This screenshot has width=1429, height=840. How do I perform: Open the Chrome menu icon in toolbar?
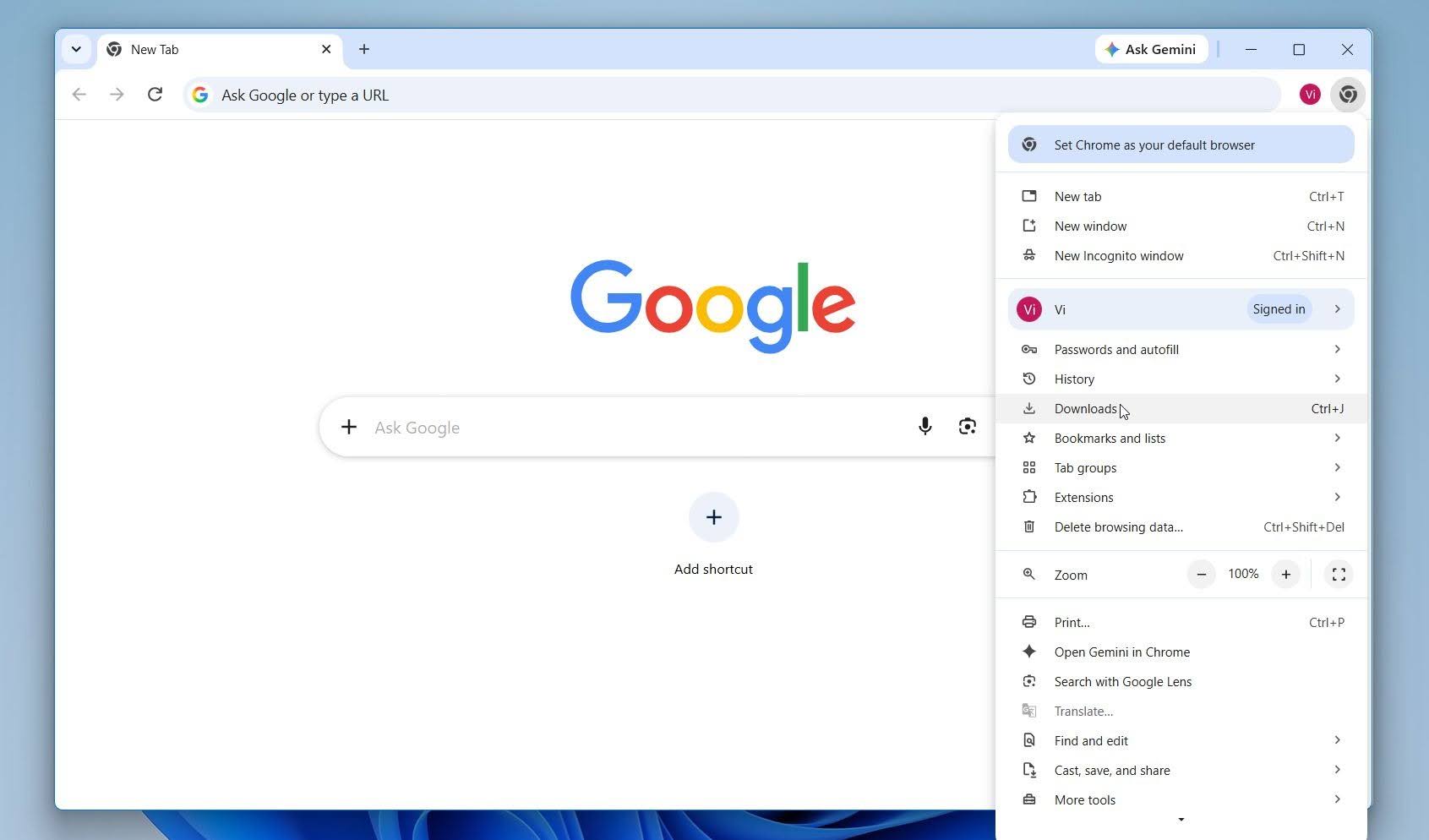1348,95
